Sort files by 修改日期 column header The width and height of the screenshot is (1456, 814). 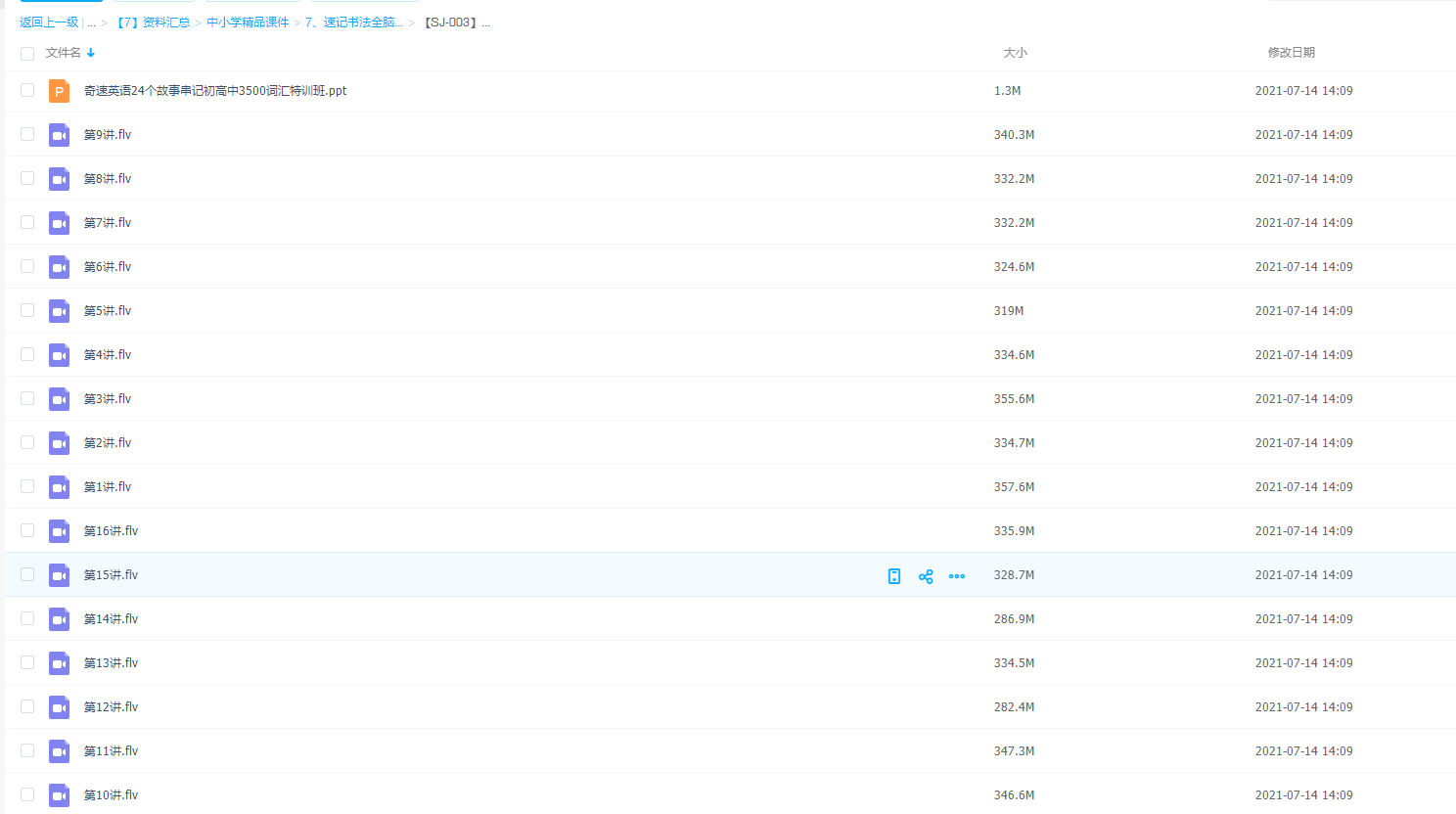coord(1291,53)
